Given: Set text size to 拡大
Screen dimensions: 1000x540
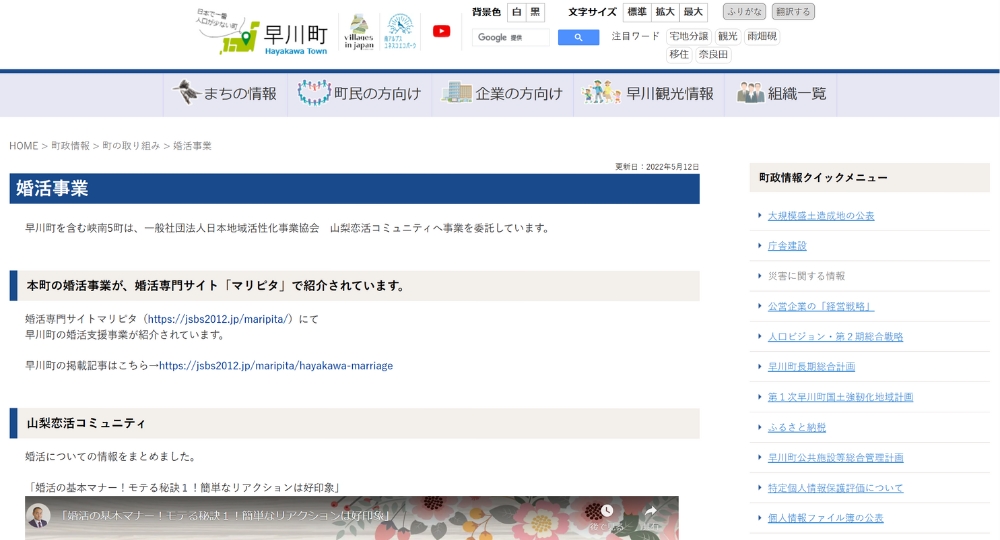Looking at the screenshot, I should (665, 12).
